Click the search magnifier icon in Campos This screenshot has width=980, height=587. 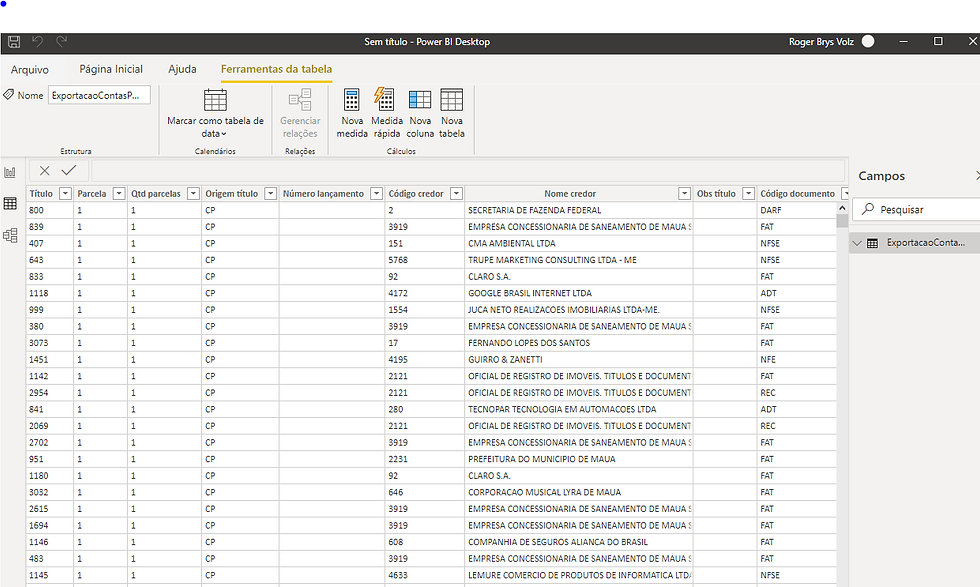click(868, 209)
